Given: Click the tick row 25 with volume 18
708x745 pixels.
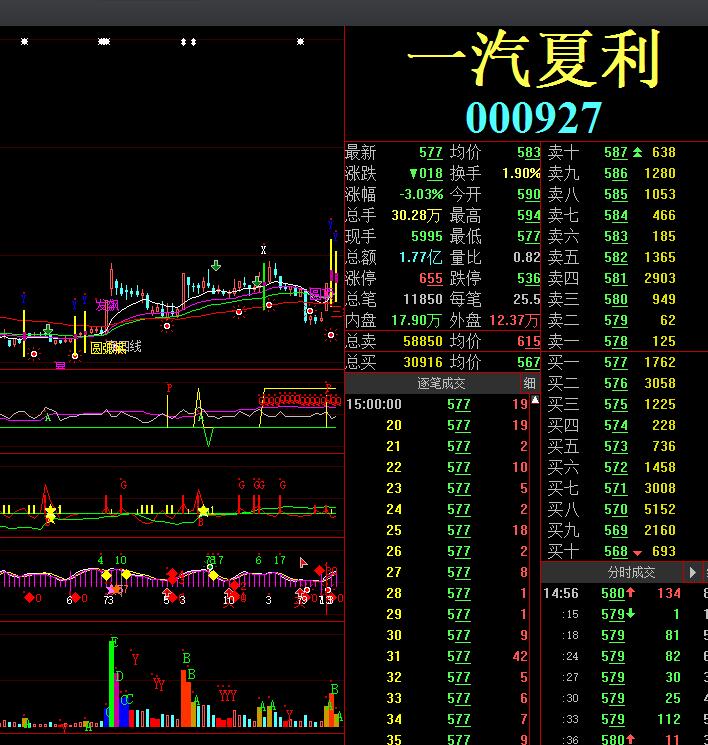Looking at the screenshot, I should pyautogui.click(x=438, y=530).
